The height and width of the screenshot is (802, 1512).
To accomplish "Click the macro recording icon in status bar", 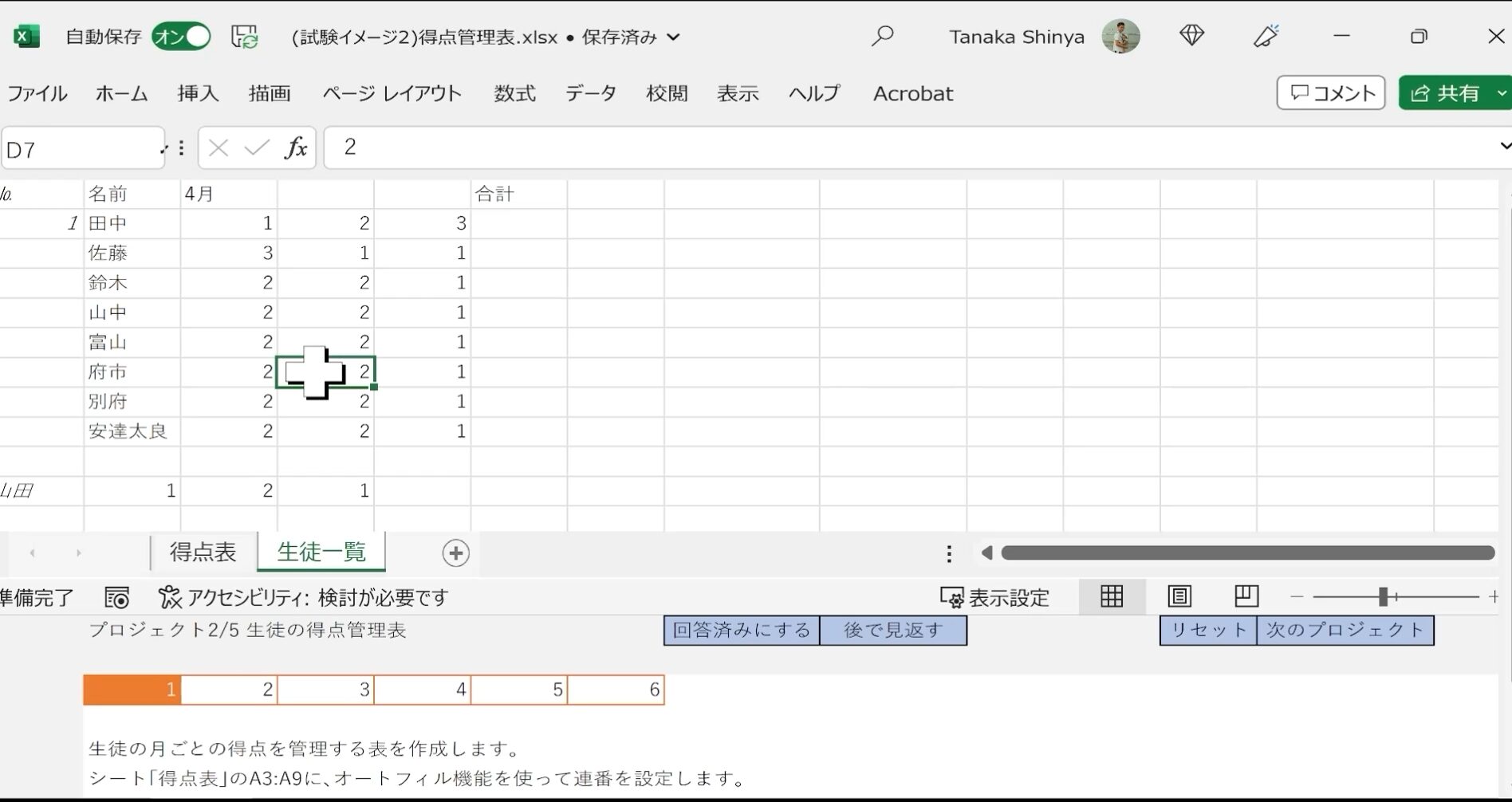I will pos(116,597).
